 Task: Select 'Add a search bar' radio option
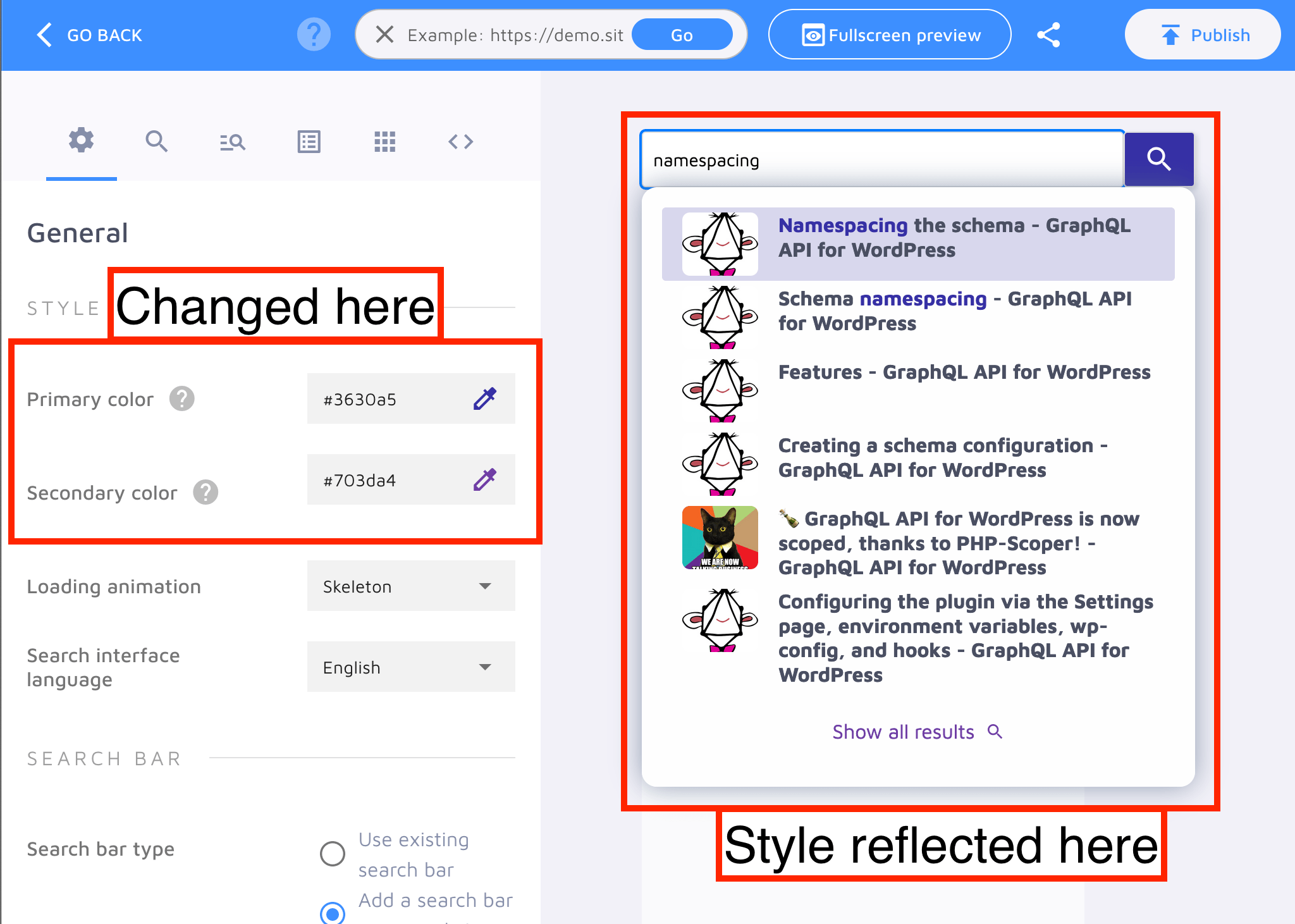point(333,913)
